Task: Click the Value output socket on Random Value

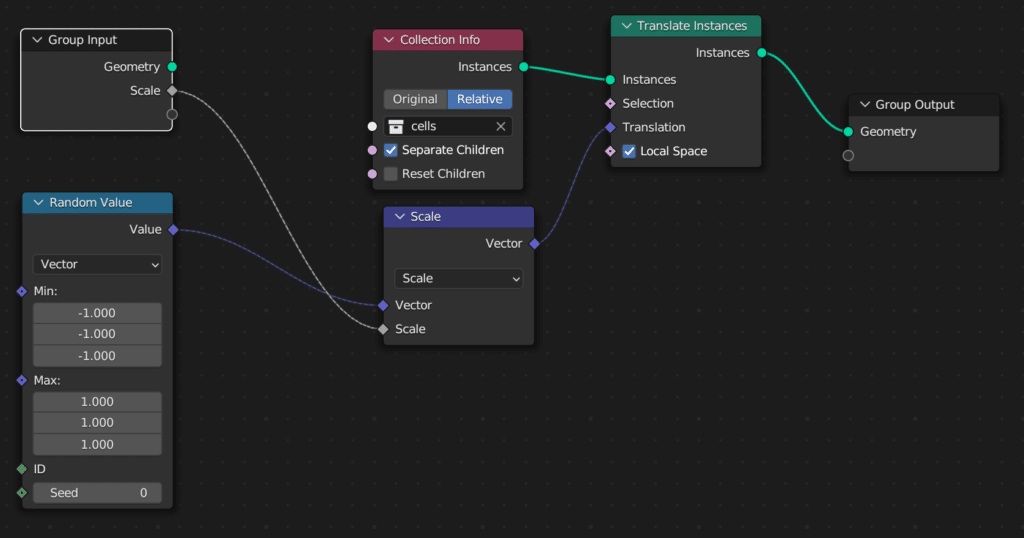Action: pos(173,230)
